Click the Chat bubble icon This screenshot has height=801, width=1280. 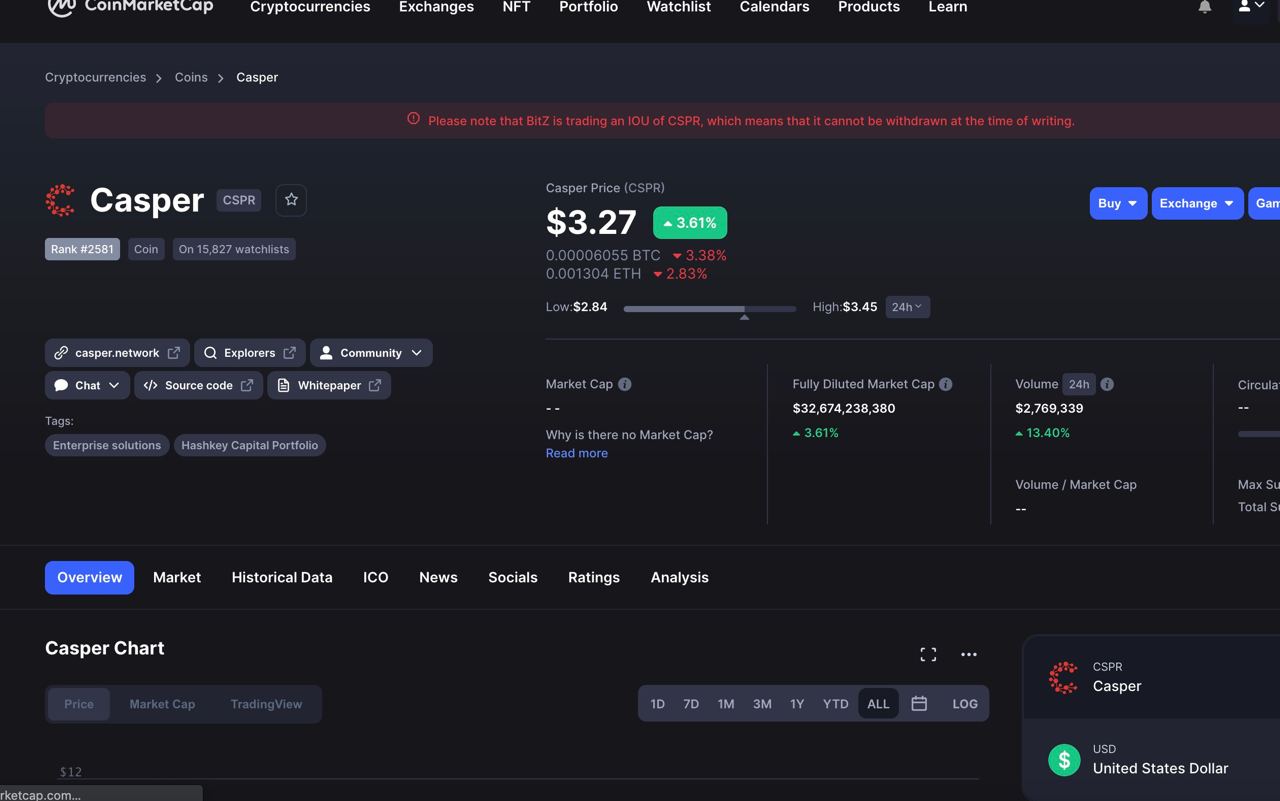(61, 385)
